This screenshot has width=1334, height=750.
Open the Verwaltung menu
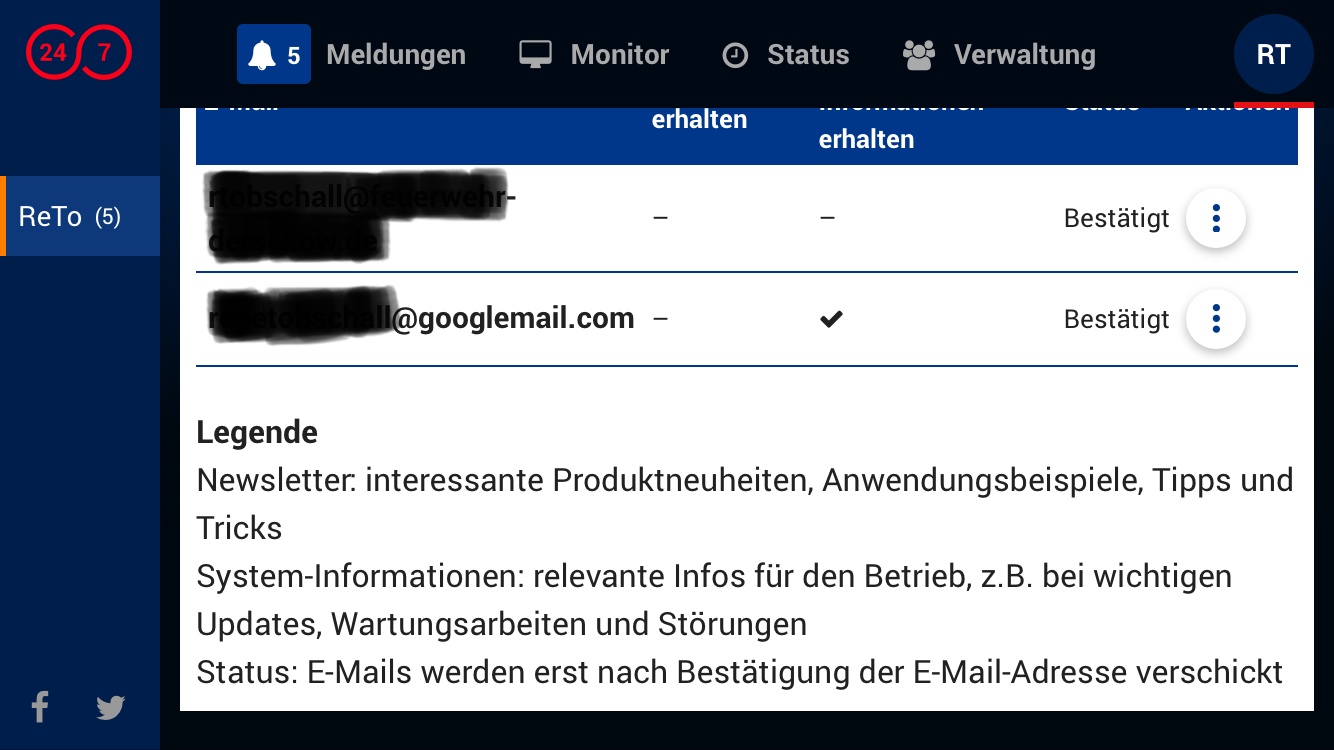pyautogui.click(x=1023, y=54)
